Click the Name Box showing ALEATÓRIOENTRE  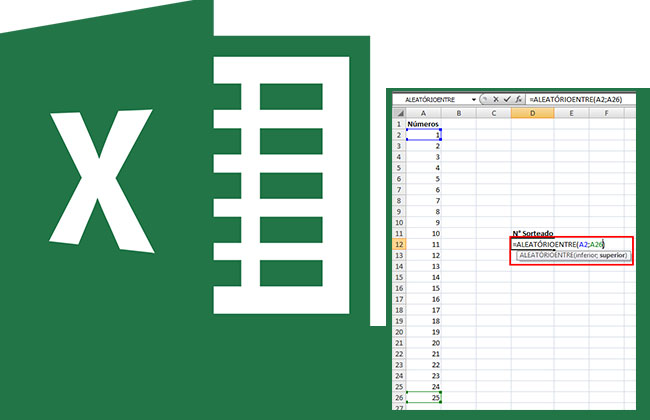click(x=431, y=100)
